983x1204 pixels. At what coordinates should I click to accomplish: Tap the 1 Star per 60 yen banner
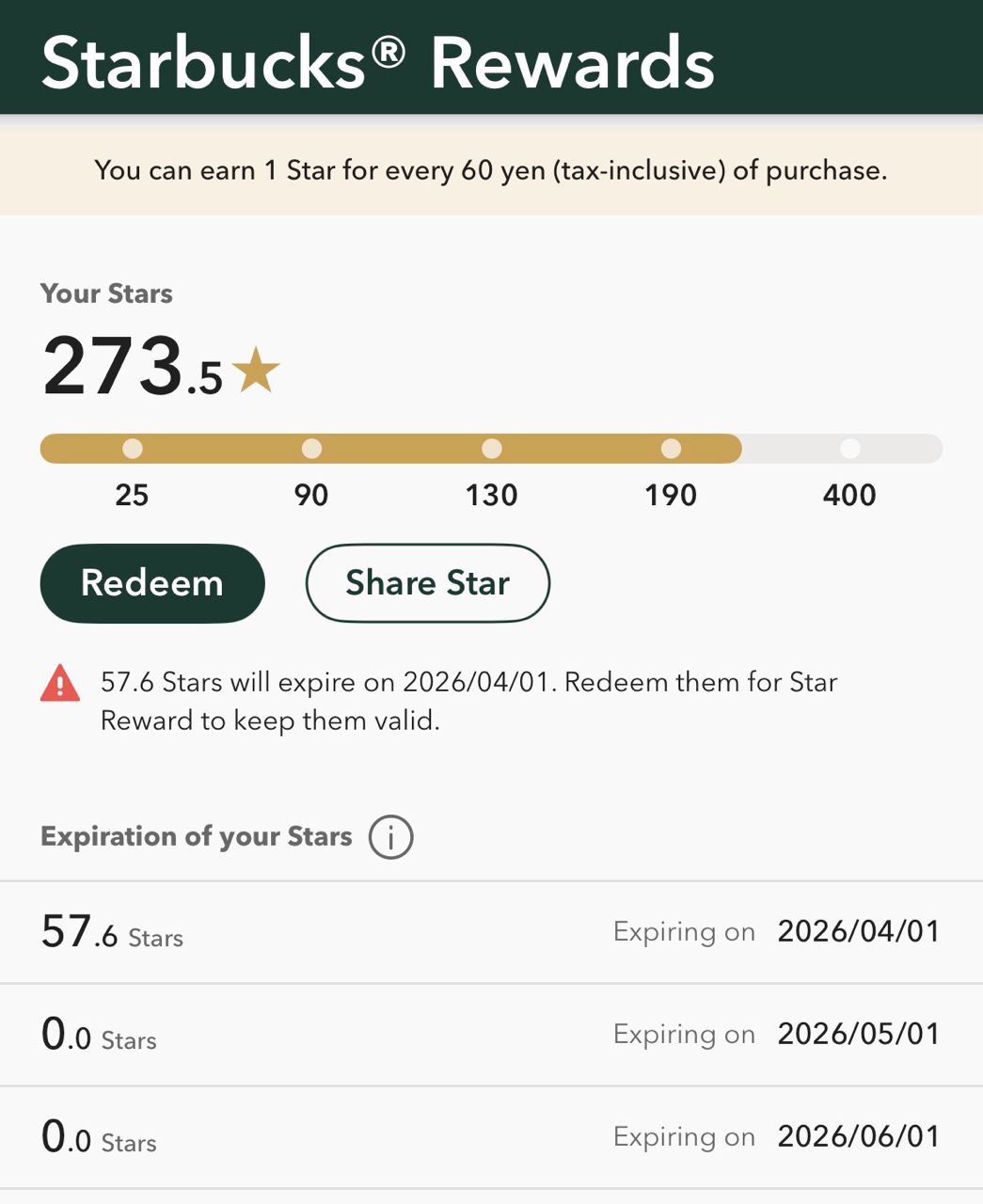click(x=491, y=171)
